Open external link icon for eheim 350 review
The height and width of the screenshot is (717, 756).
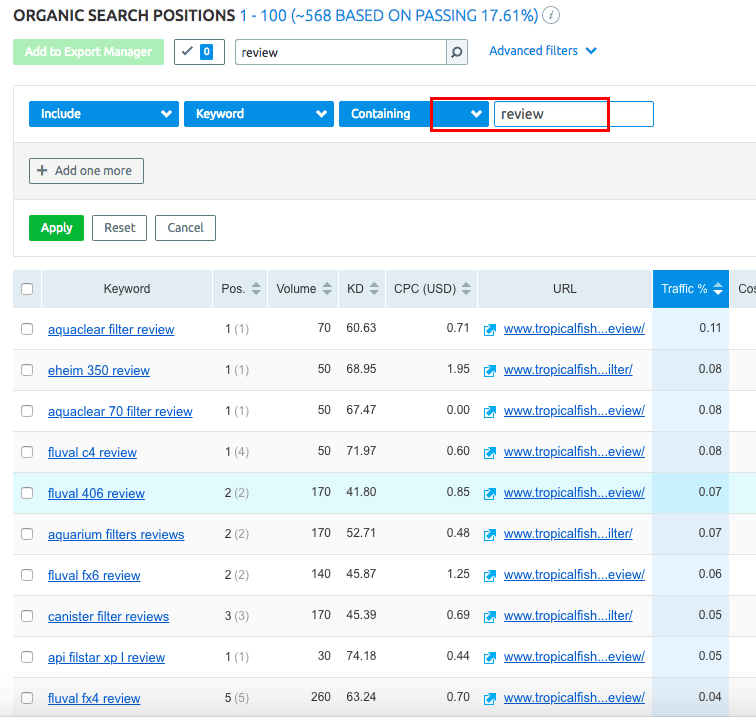click(x=490, y=371)
